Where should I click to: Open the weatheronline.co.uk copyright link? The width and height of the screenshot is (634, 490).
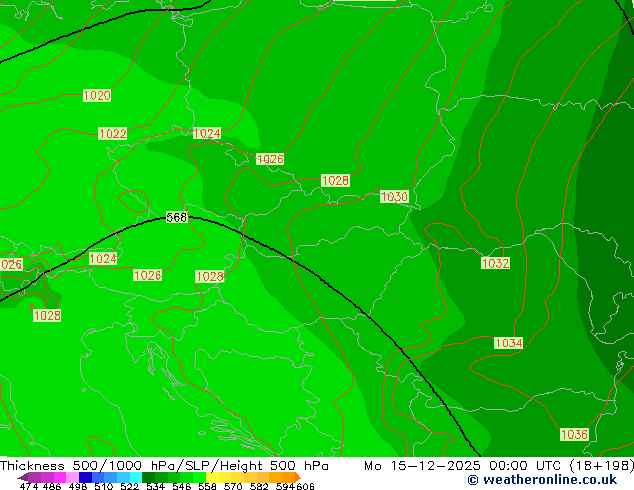(x=542, y=480)
